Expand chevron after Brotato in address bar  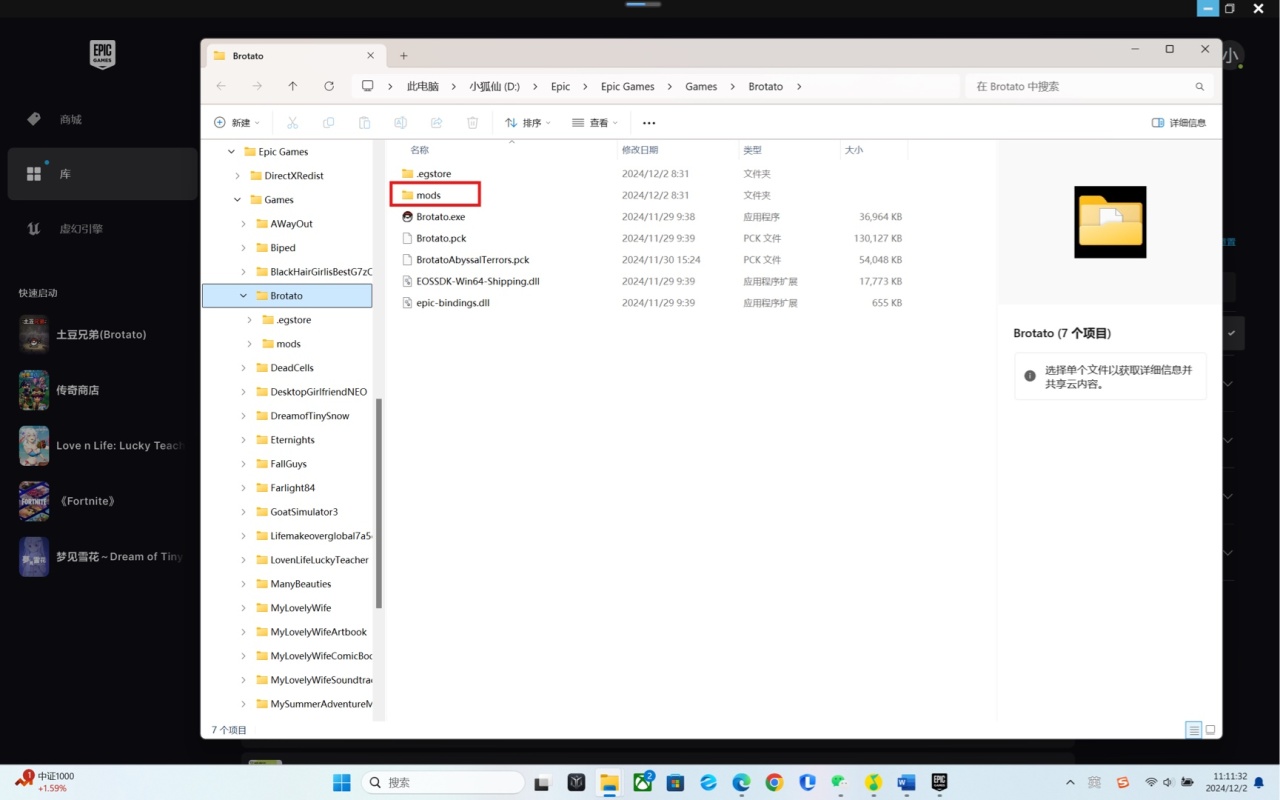[x=799, y=87]
